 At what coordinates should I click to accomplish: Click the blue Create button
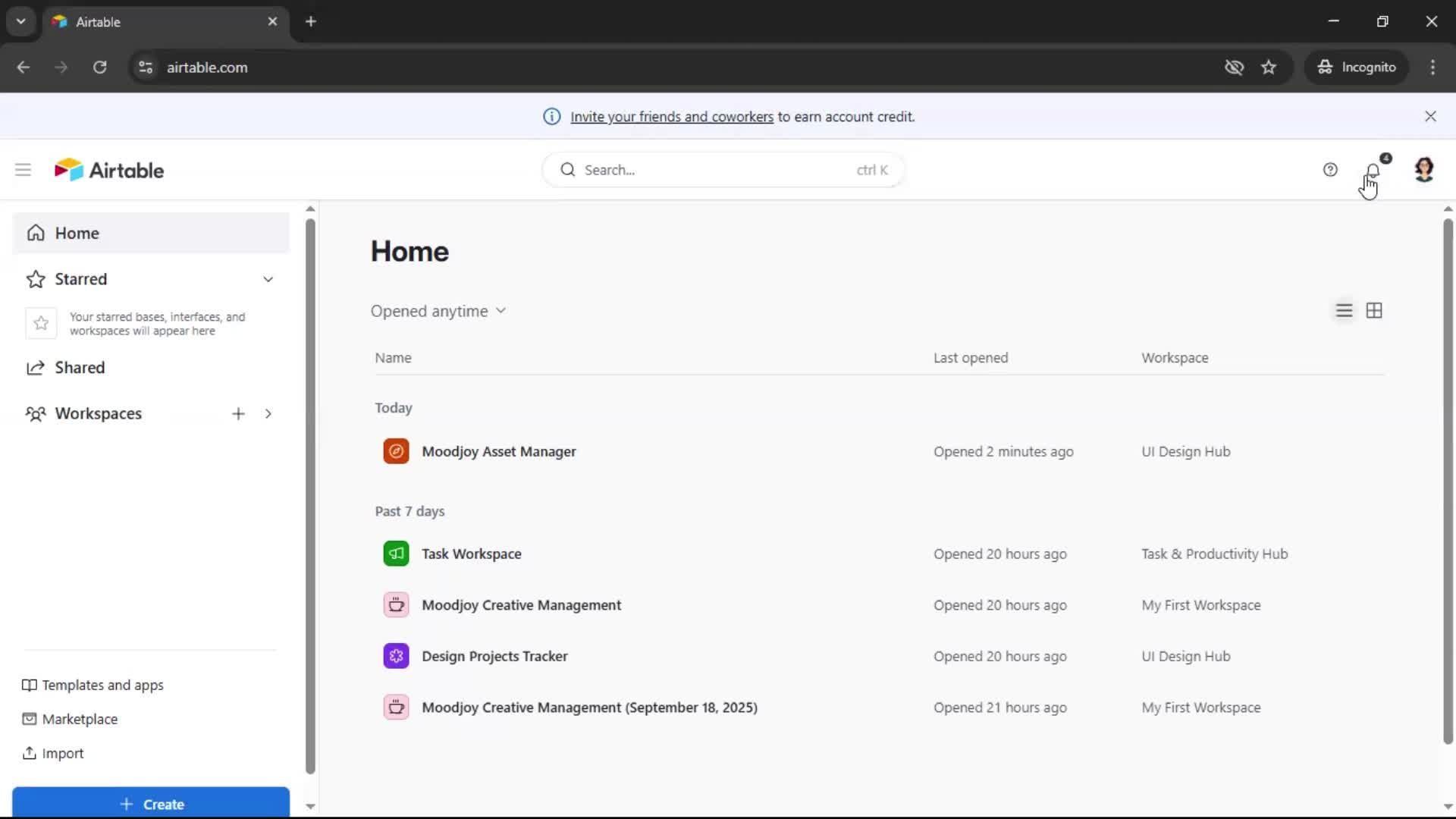151,803
